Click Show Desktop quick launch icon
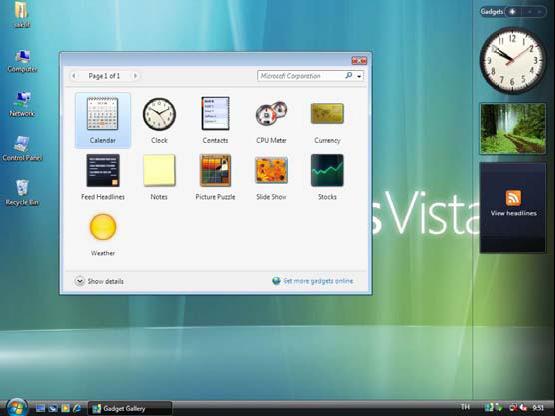Viewport: 555px width, 416px height. tap(40, 409)
